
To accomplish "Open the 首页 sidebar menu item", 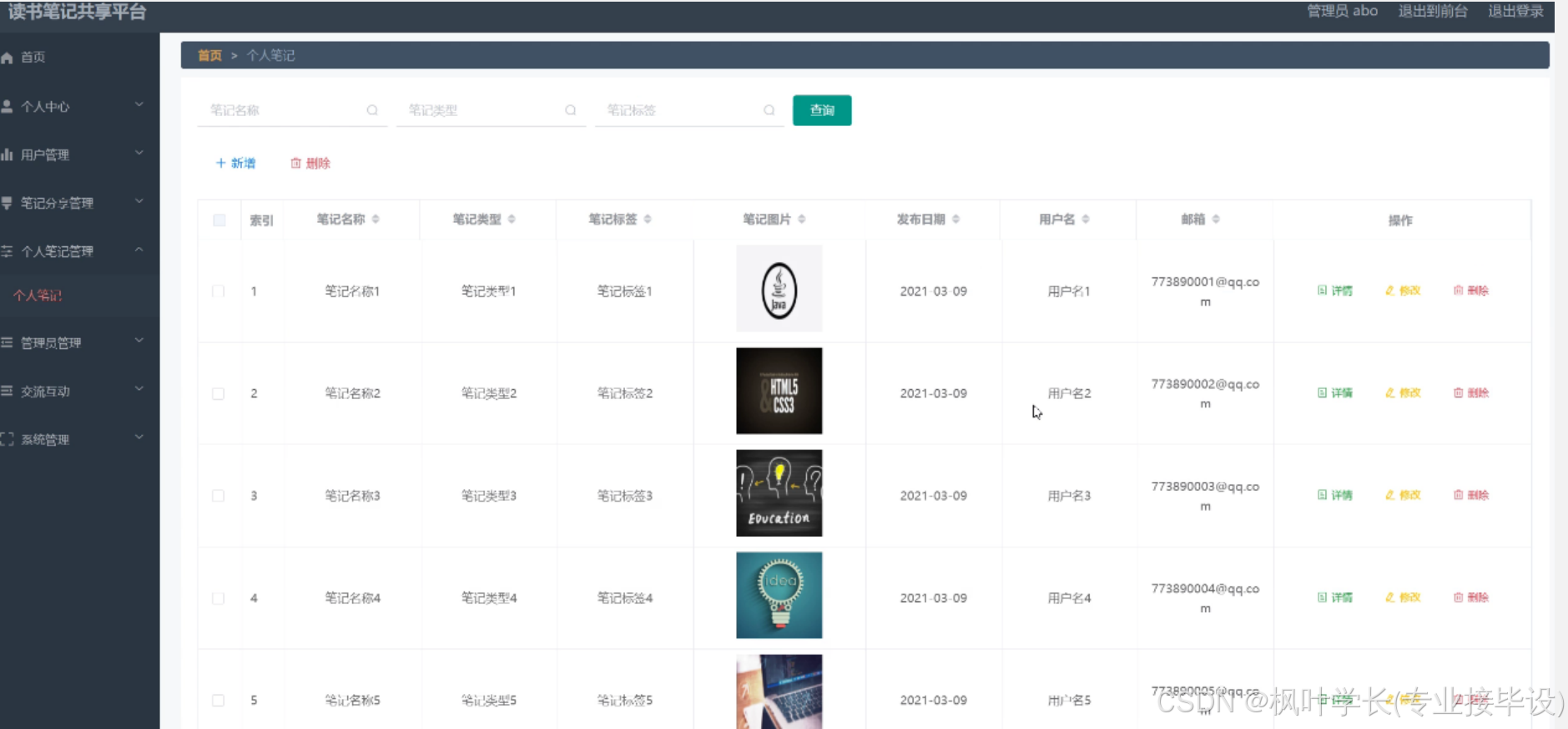I will 79,58.
